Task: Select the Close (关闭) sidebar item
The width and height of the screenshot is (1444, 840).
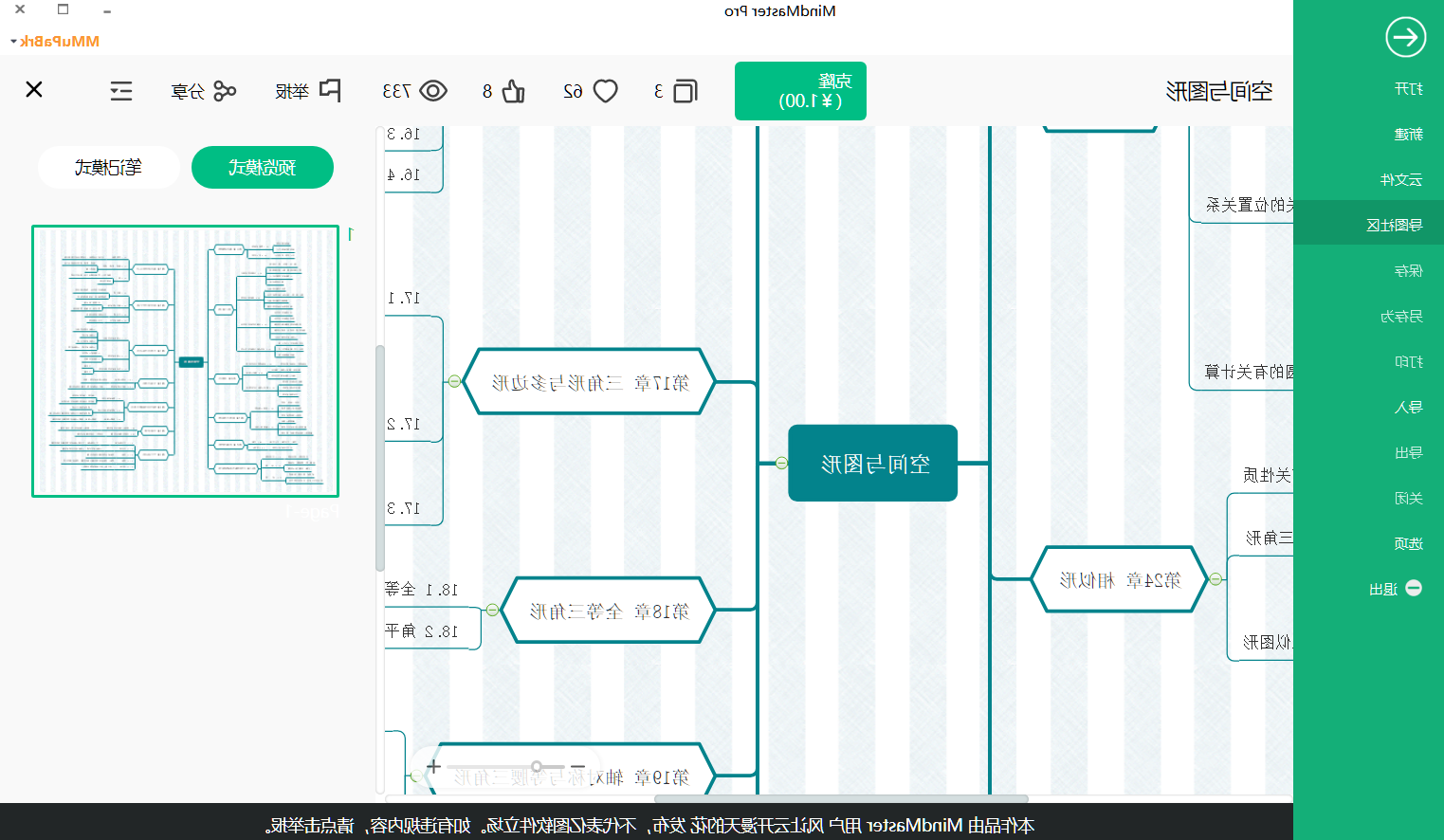Action: pyautogui.click(x=1409, y=498)
